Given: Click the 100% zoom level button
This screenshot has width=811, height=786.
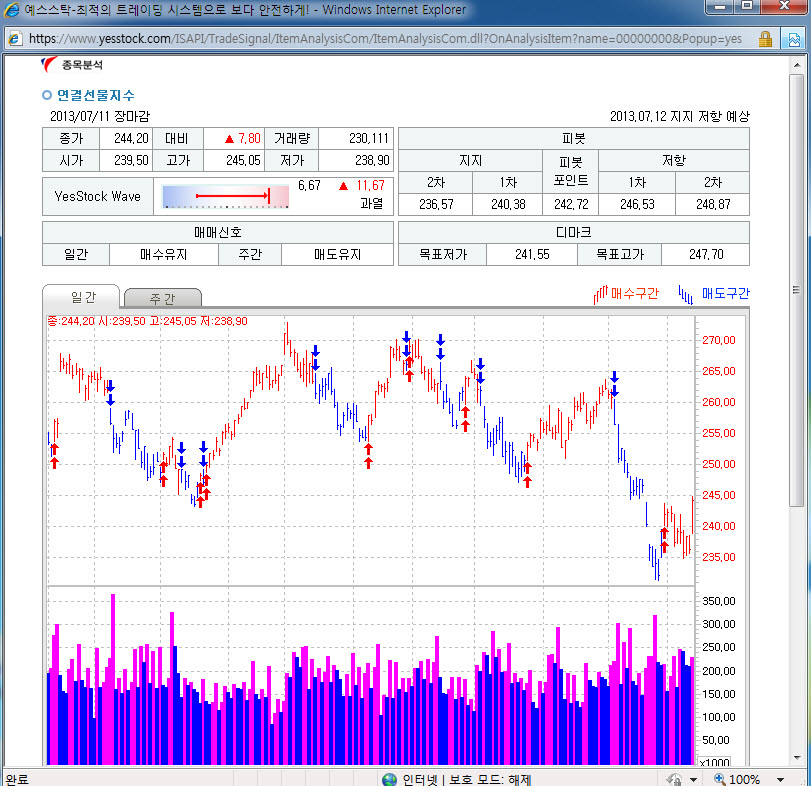Looking at the screenshot, I should point(736,779).
